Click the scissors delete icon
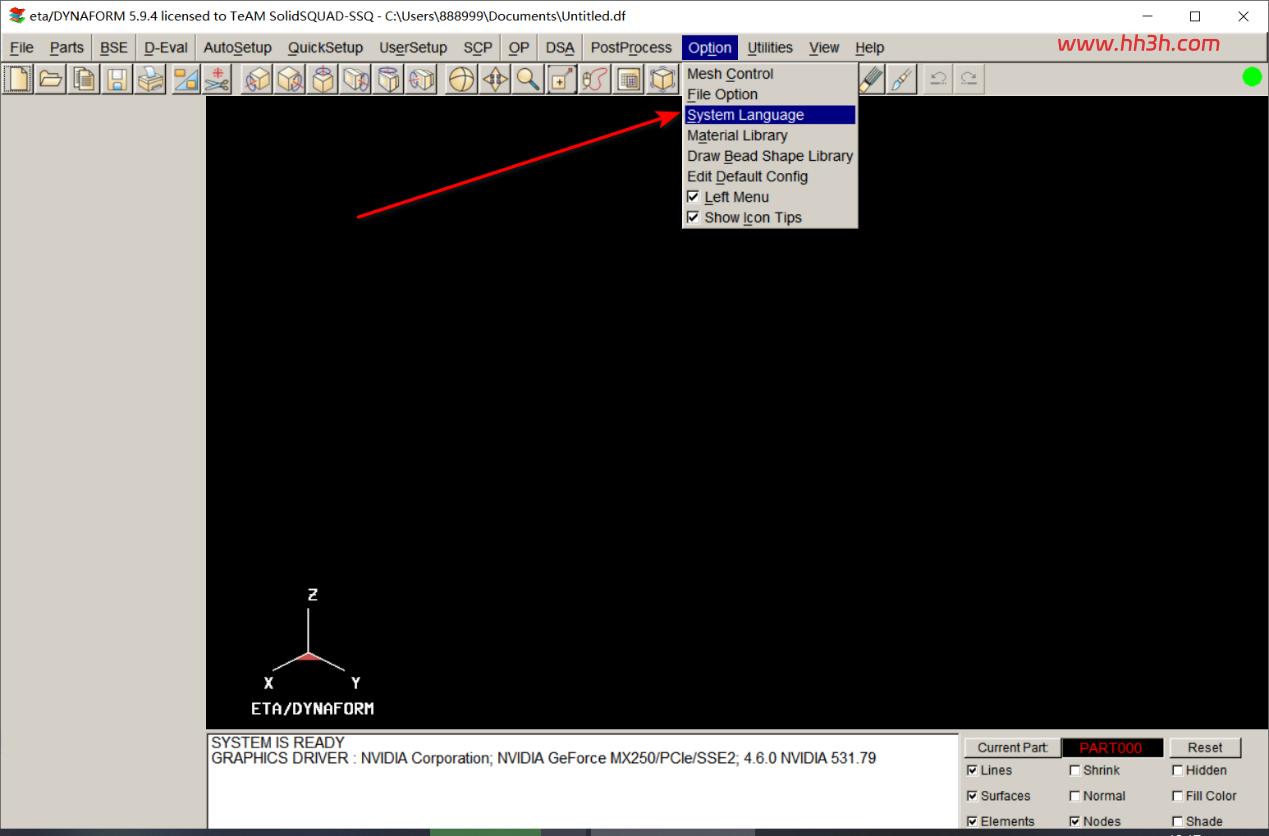1269x836 pixels. 217,79
